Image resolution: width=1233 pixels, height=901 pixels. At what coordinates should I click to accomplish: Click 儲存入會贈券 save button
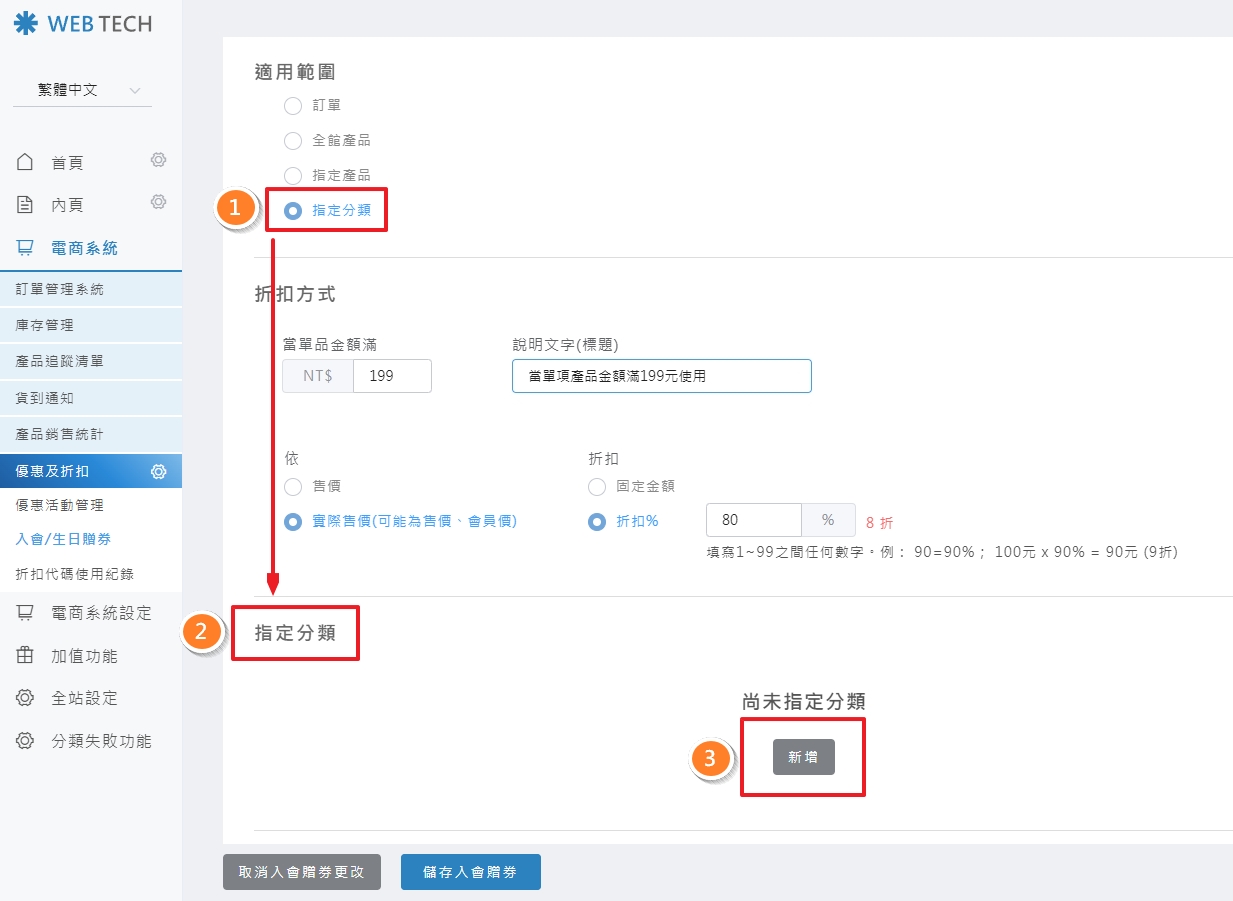pos(470,872)
